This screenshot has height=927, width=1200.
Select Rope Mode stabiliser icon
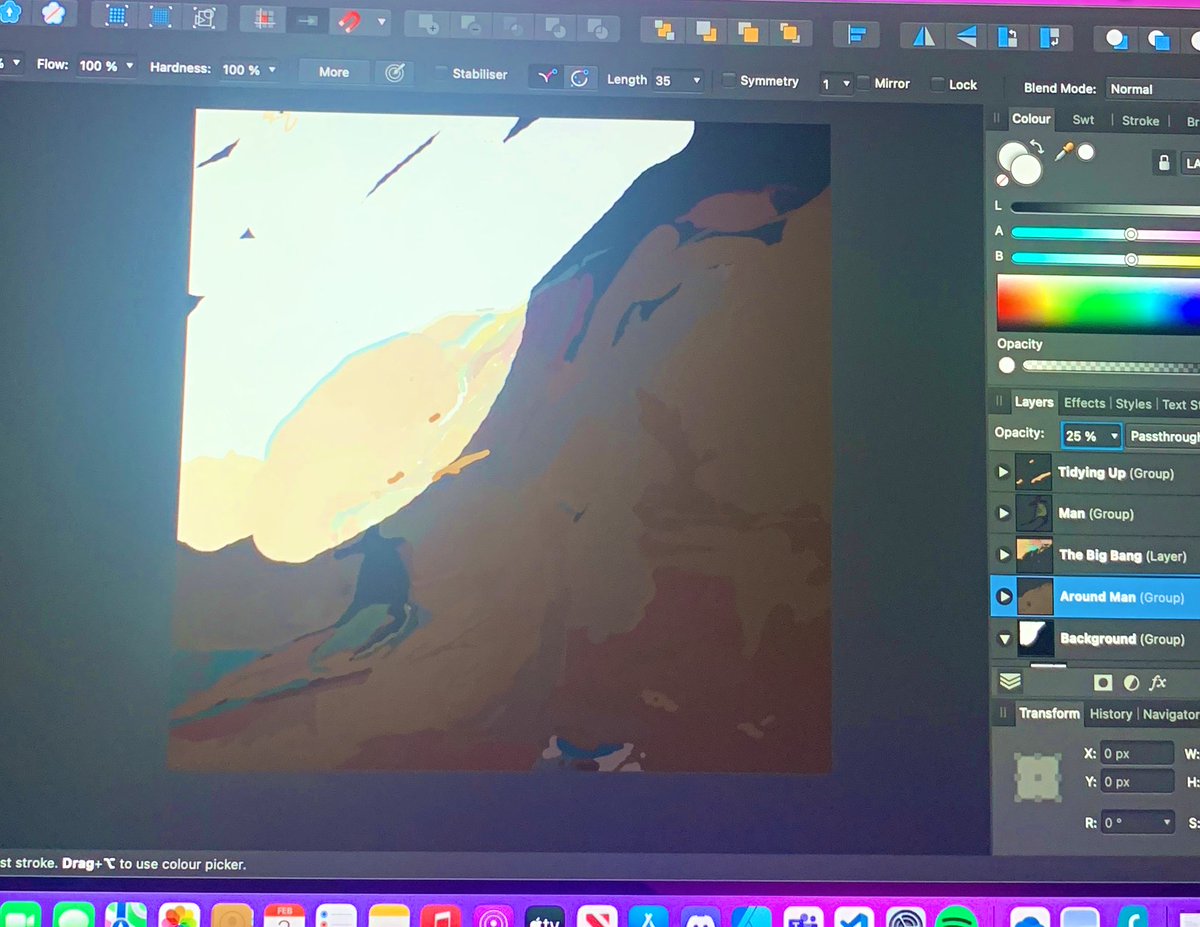coord(546,77)
